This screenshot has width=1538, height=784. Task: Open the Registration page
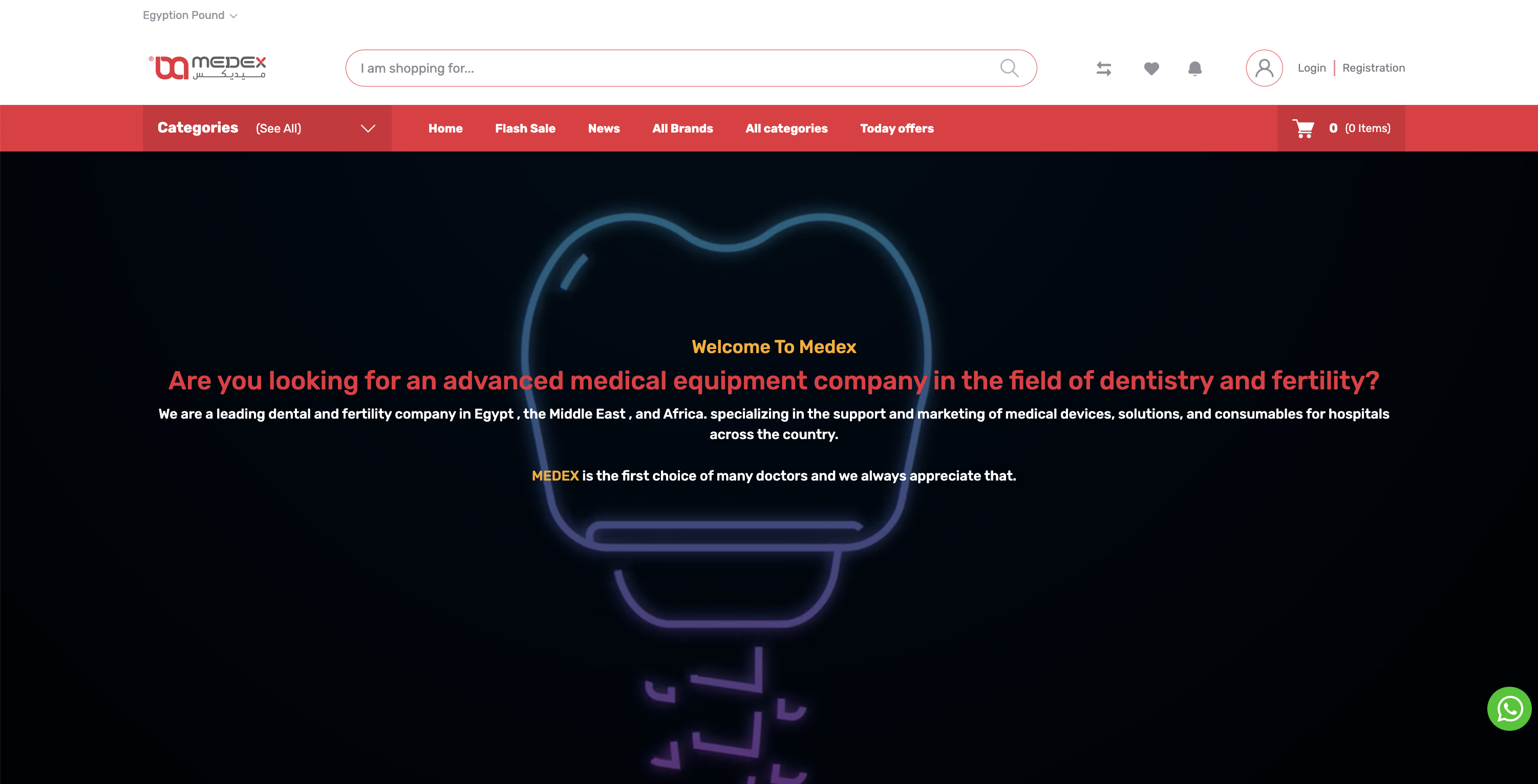pos(1373,68)
